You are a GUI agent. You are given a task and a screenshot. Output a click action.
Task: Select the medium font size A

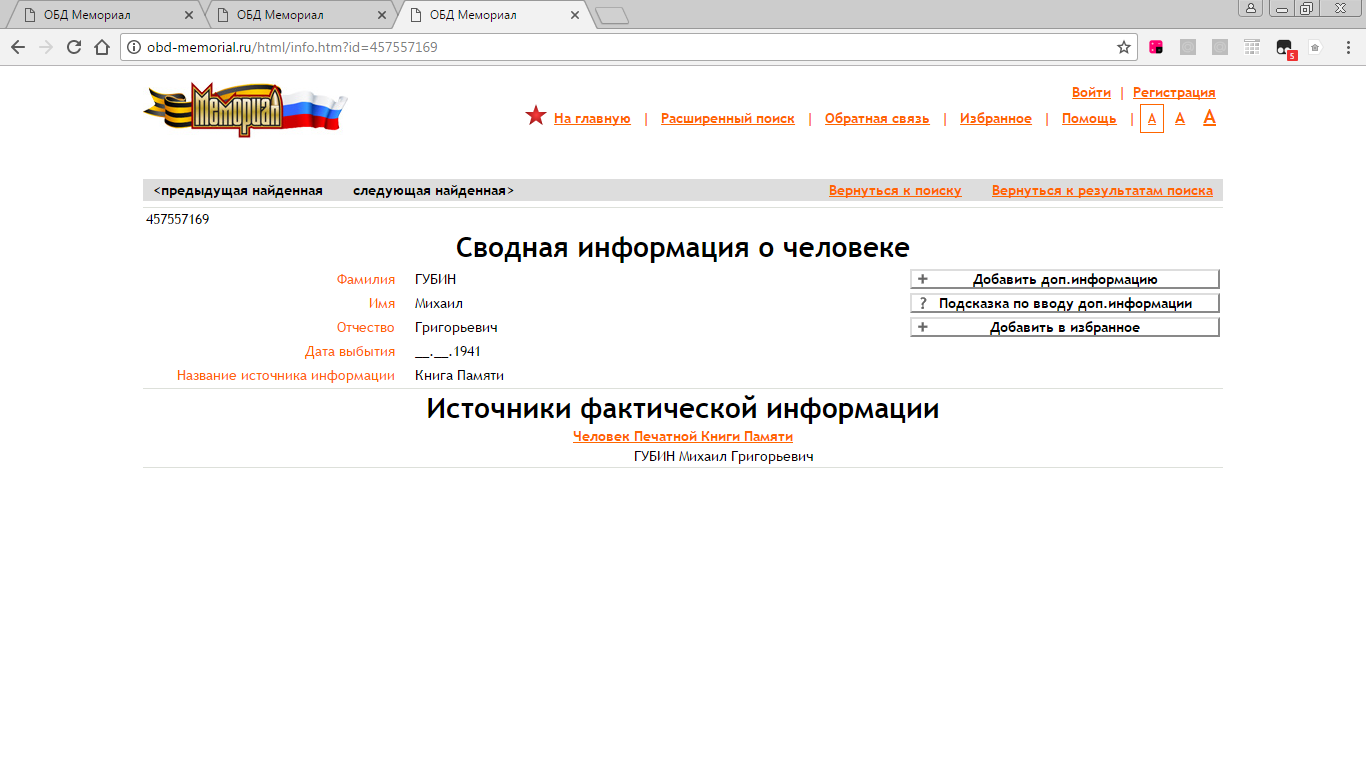click(x=1180, y=118)
